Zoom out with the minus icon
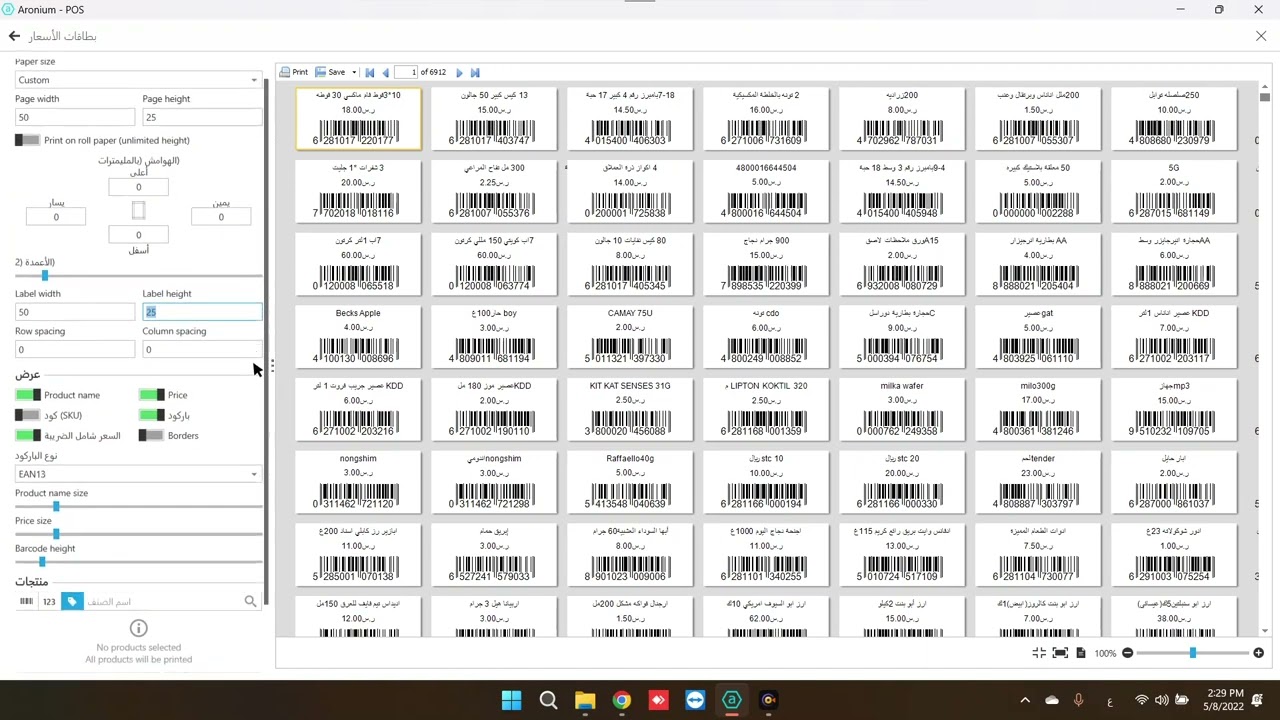Screen dimensions: 1280x720 click(1127, 653)
